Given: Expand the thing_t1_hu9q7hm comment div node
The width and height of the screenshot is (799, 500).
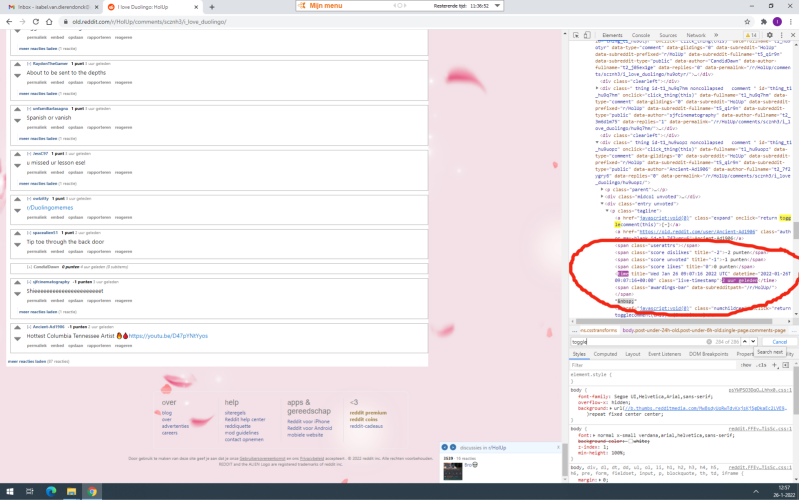Looking at the screenshot, I should pos(597,88).
